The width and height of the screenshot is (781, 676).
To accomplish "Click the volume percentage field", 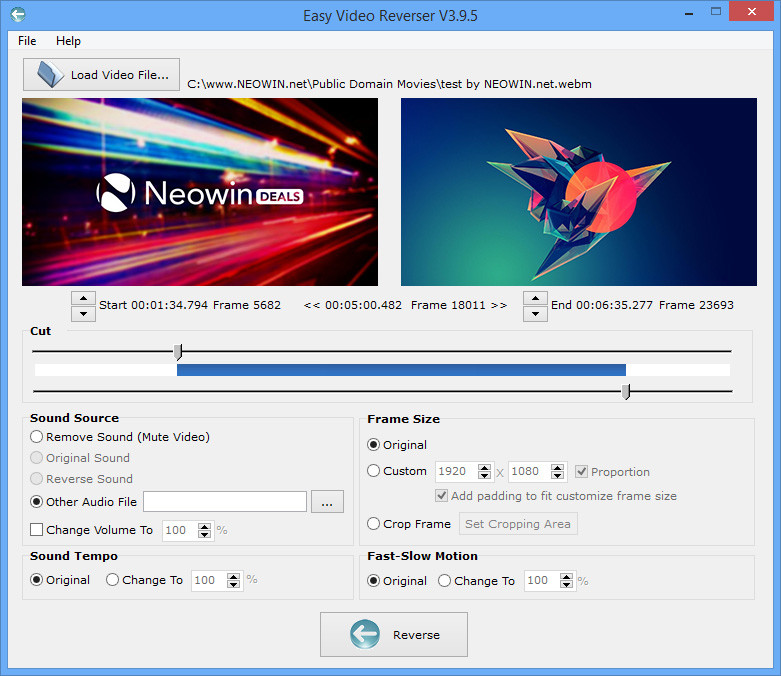I will point(180,530).
